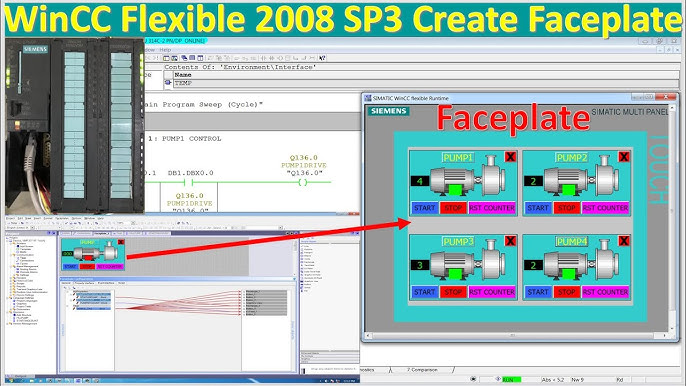Screen dimensions: 686x386
Task: Close the PUMP1 faceplate with X
Action: pos(510,157)
